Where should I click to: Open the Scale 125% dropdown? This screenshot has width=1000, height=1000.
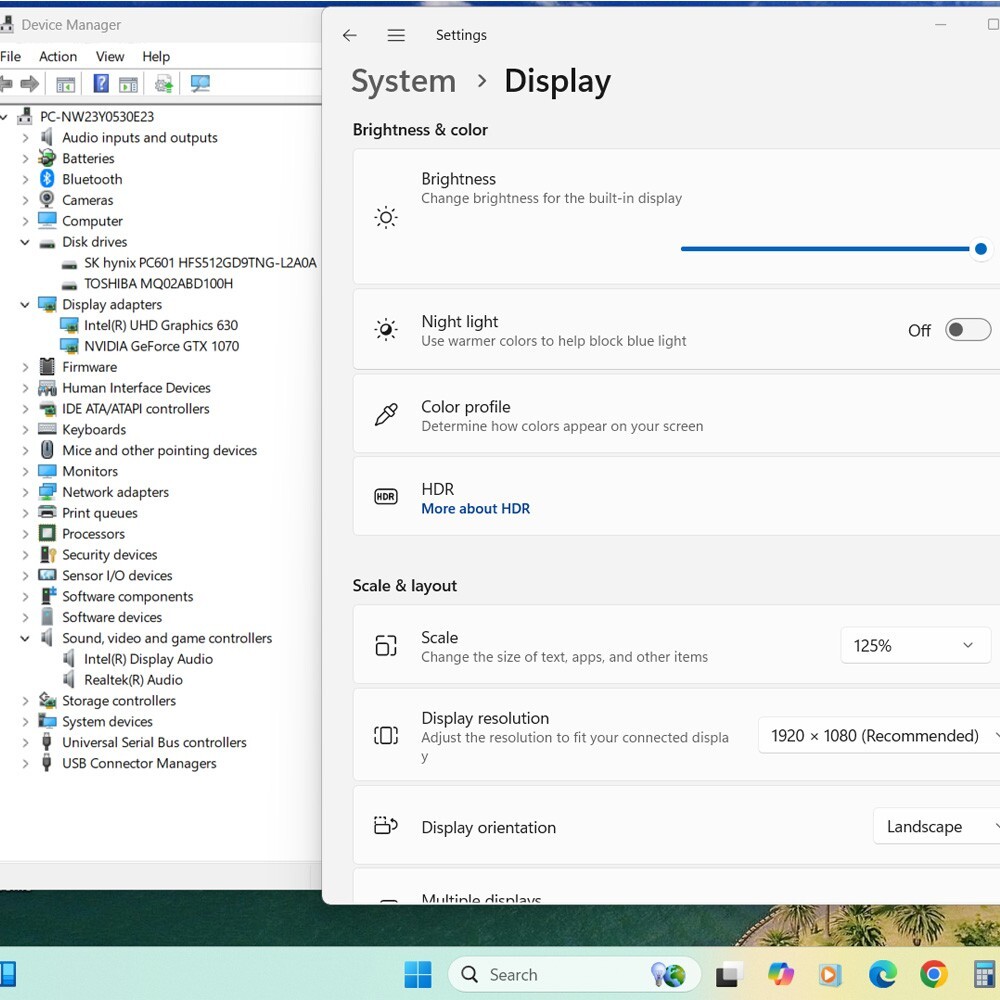click(915, 645)
